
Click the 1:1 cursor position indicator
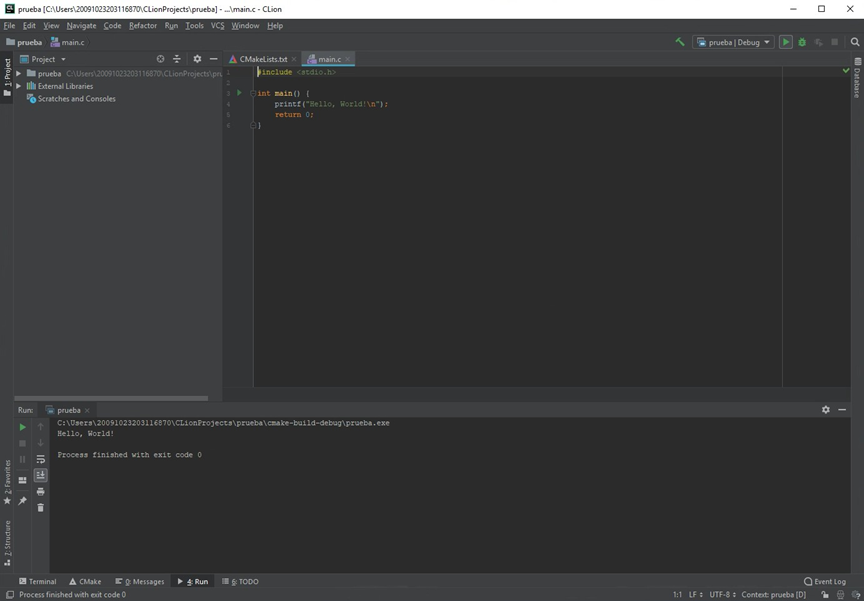click(x=678, y=594)
